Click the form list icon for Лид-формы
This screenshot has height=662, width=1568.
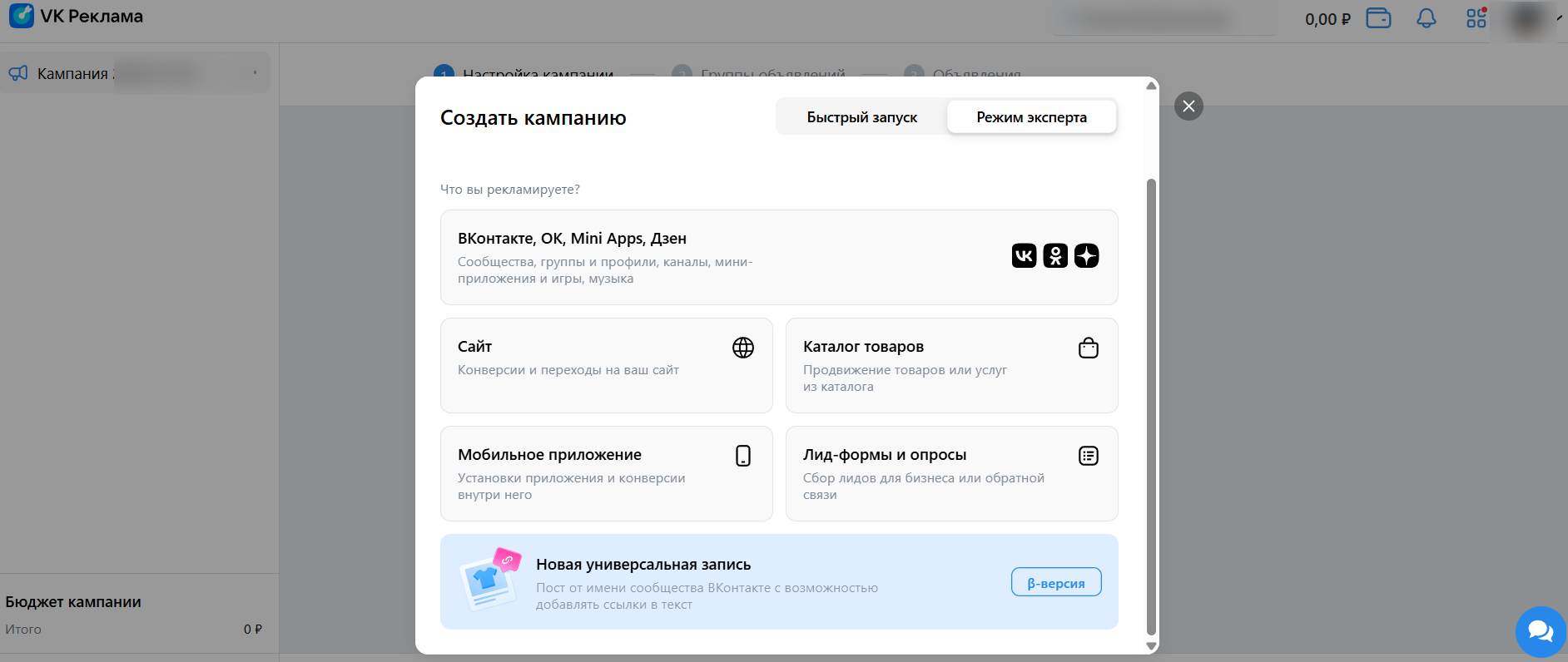[1088, 456]
